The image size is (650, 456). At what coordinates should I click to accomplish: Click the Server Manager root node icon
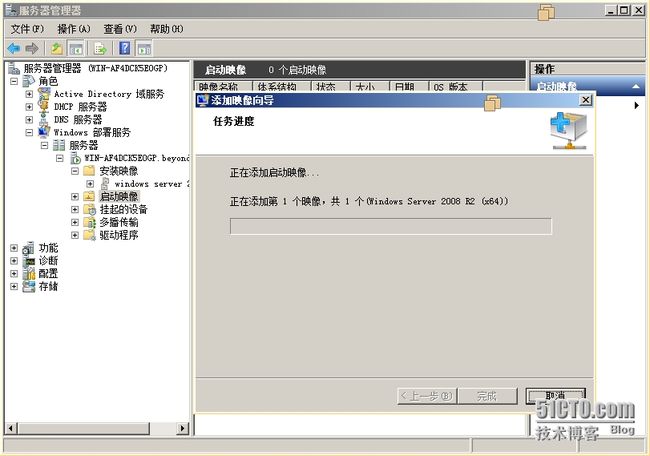click(x=14, y=68)
